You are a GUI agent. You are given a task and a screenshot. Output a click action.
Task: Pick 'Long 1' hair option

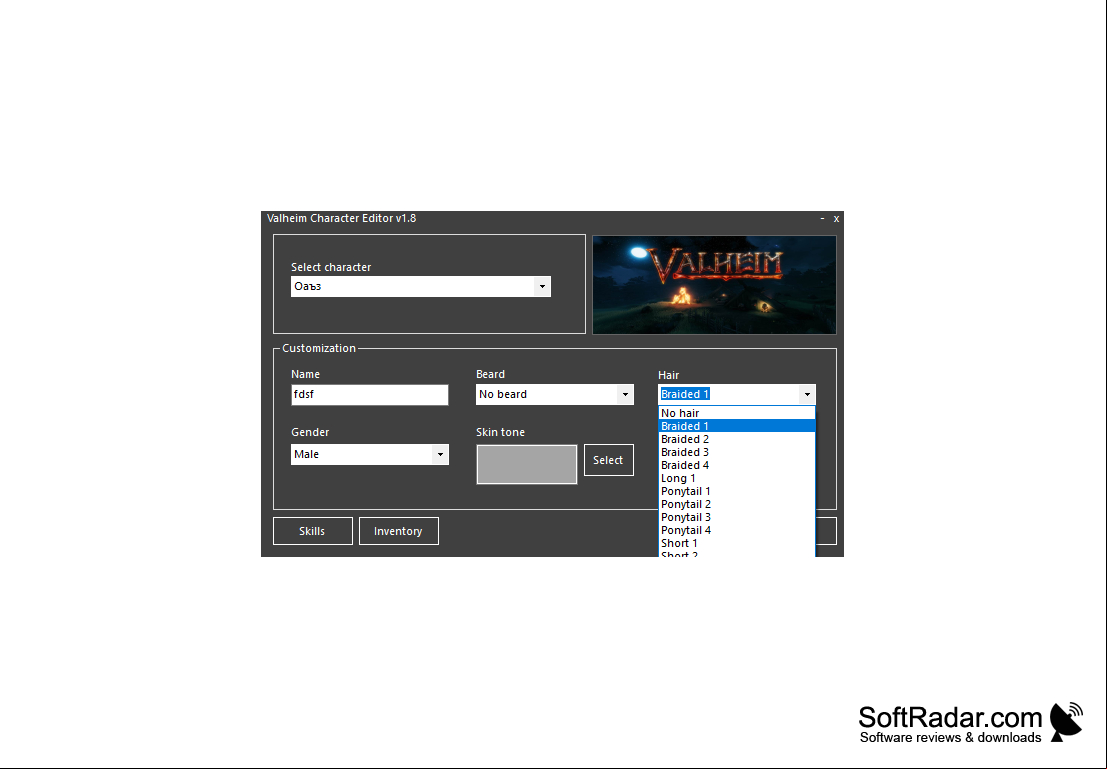coord(736,478)
